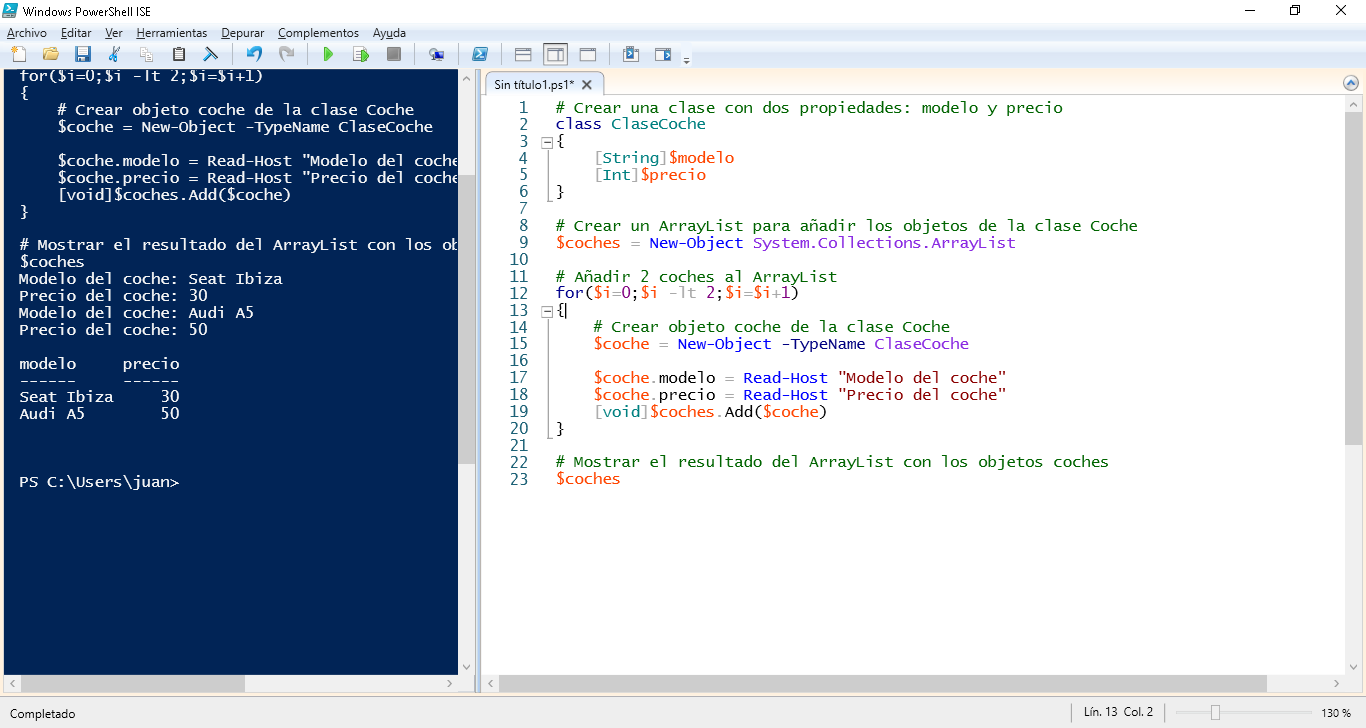This screenshot has width=1366, height=728.
Task: Start PowerShell in a separate window icon
Action: 480,54
